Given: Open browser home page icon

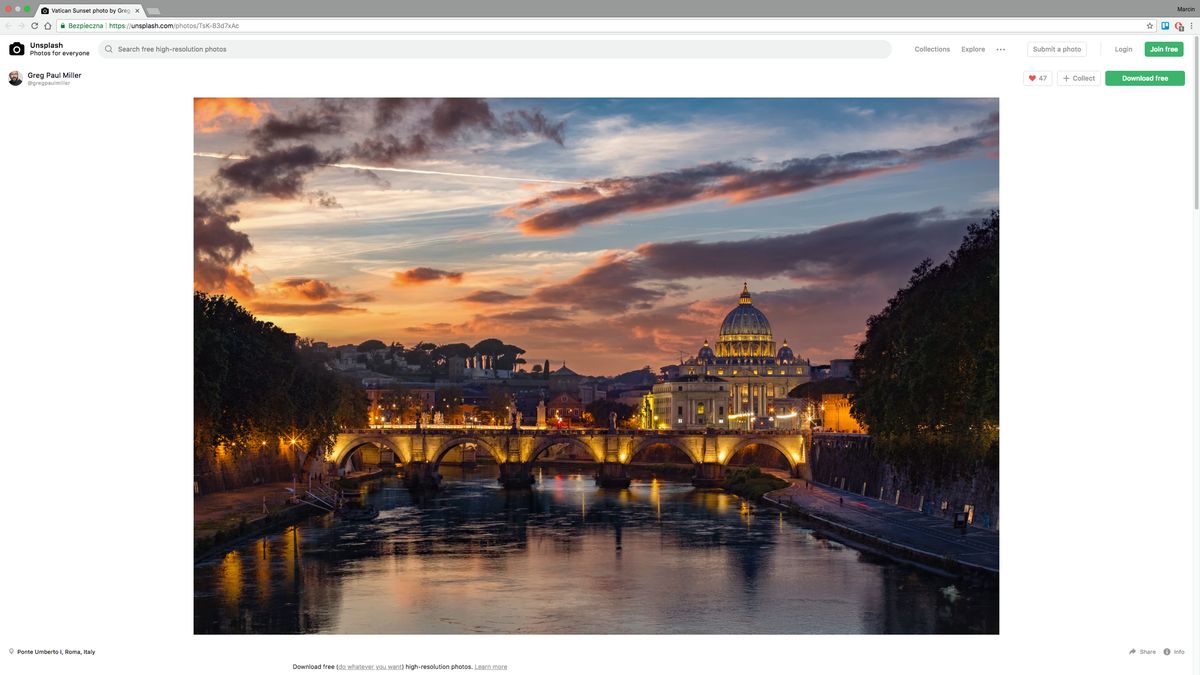Looking at the screenshot, I should (x=48, y=26).
